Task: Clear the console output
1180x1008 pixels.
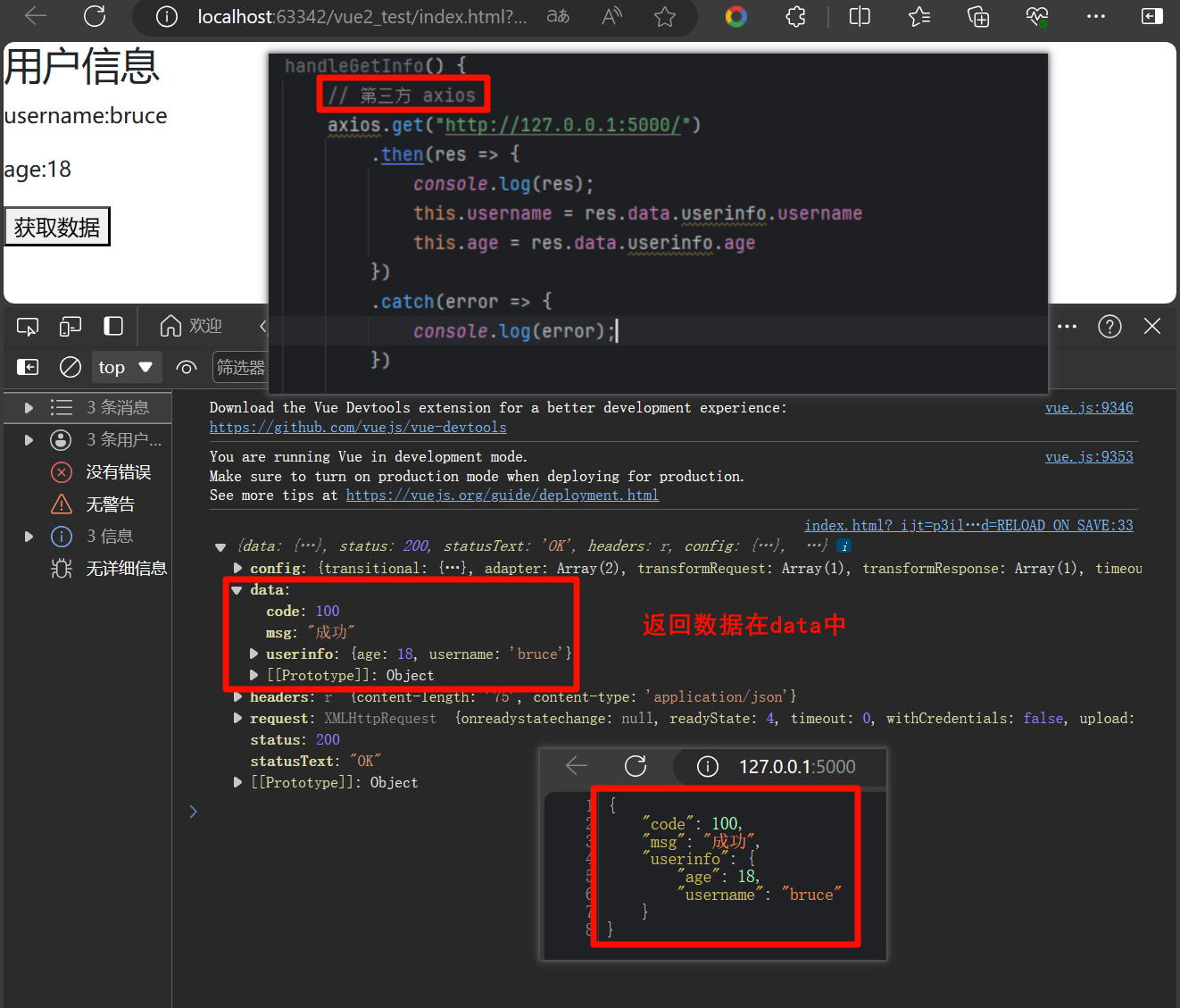Action: click(x=70, y=367)
